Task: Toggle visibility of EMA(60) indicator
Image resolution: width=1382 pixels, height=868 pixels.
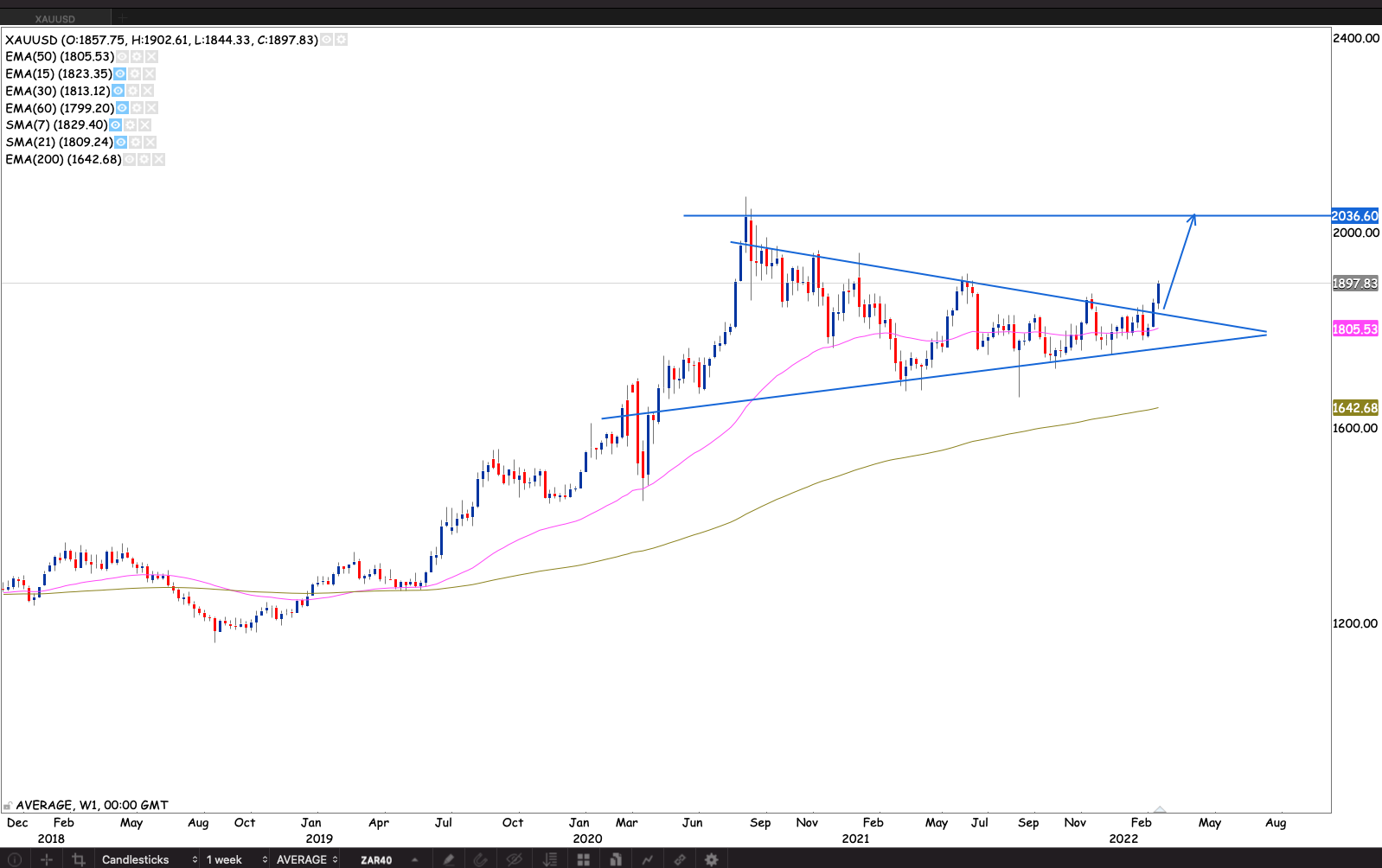Action: (x=123, y=108)
